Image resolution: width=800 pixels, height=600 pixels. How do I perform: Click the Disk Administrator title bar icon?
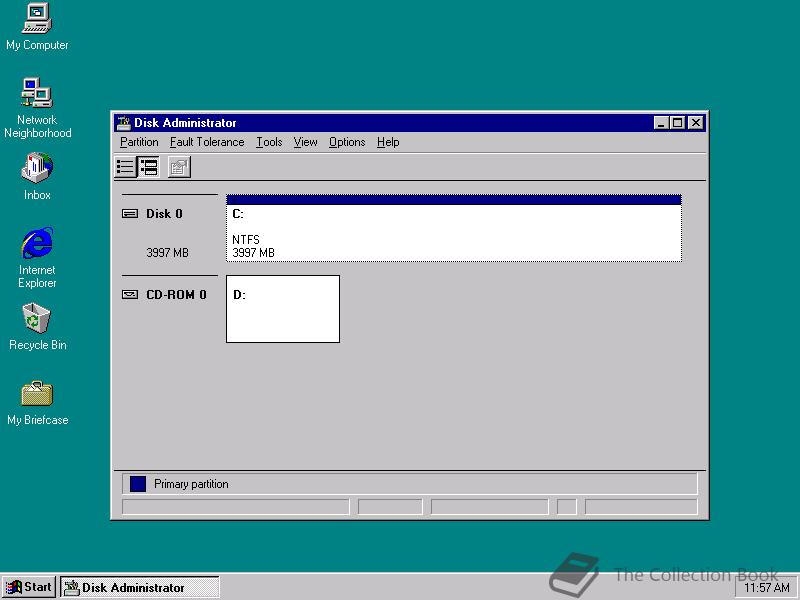pos(123,123)
